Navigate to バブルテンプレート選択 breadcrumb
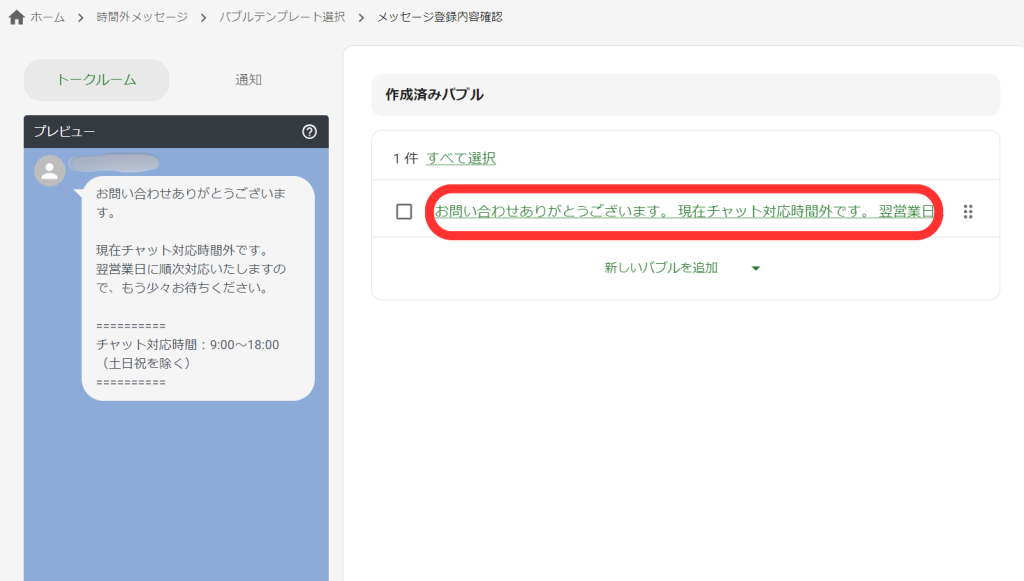The image size is (1024, 581). click(x=282, y=17)
